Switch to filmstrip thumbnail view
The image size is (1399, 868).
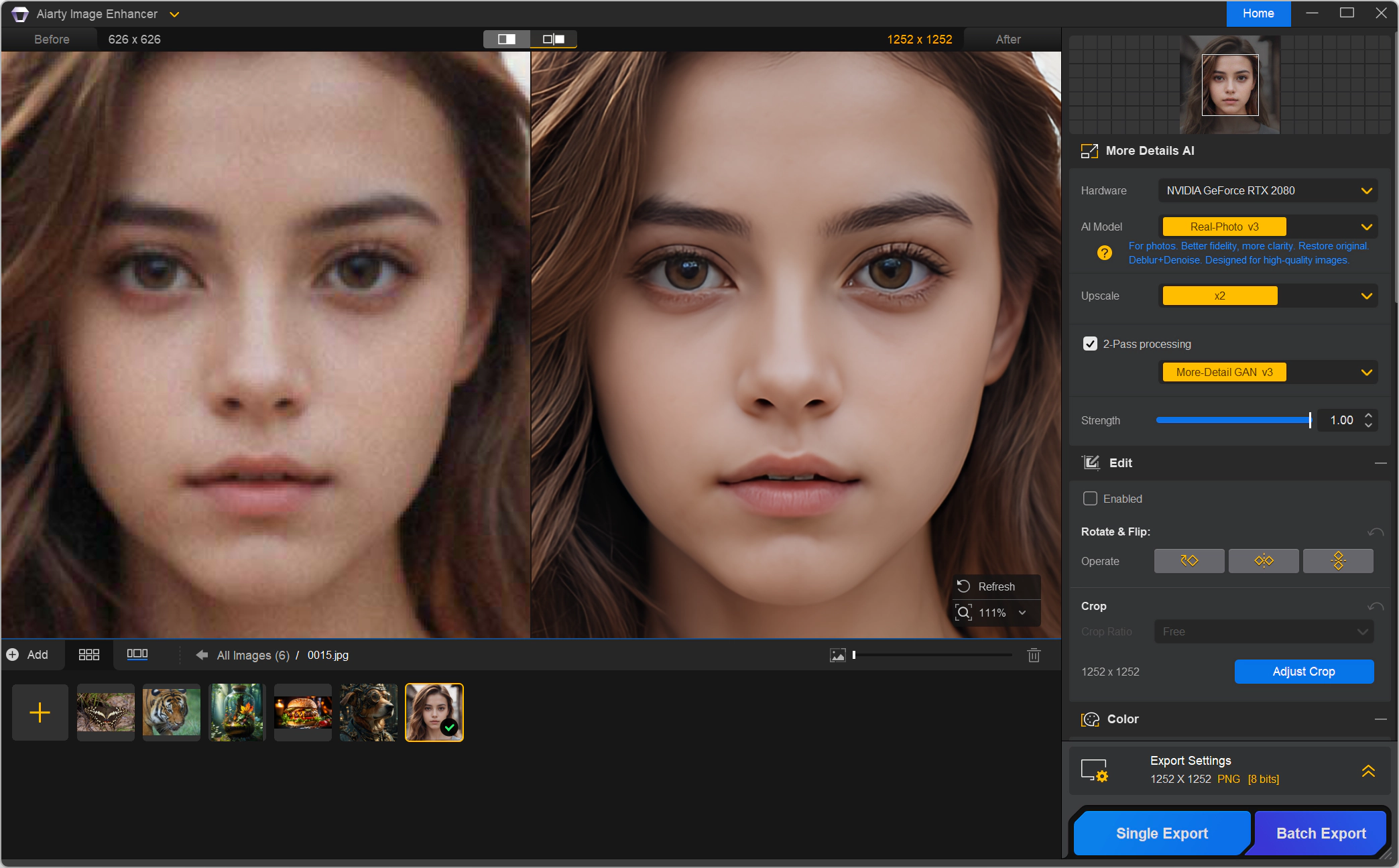(x=137, y=654)
